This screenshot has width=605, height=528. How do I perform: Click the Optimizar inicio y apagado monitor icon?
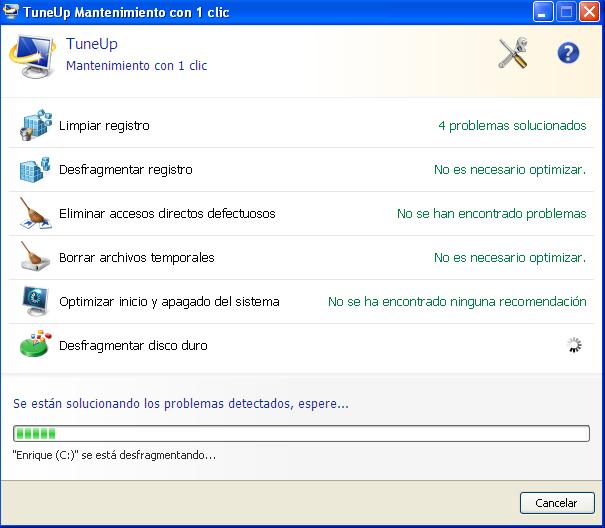[x=35, y=301]
